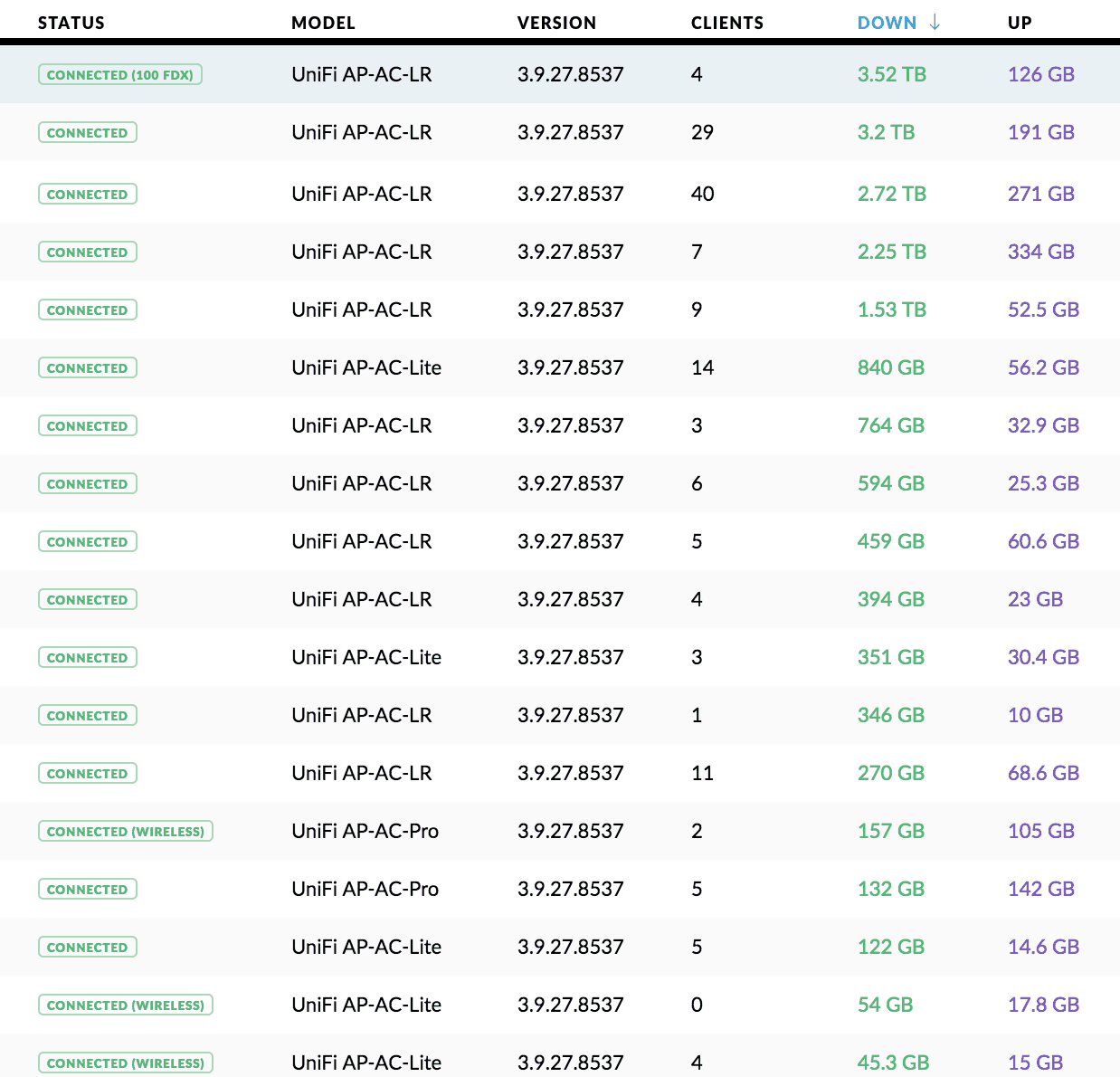Click the 40 clients count cell
The width and height of the screenshot is (1120, 1077).
click(x=702, y=195)
